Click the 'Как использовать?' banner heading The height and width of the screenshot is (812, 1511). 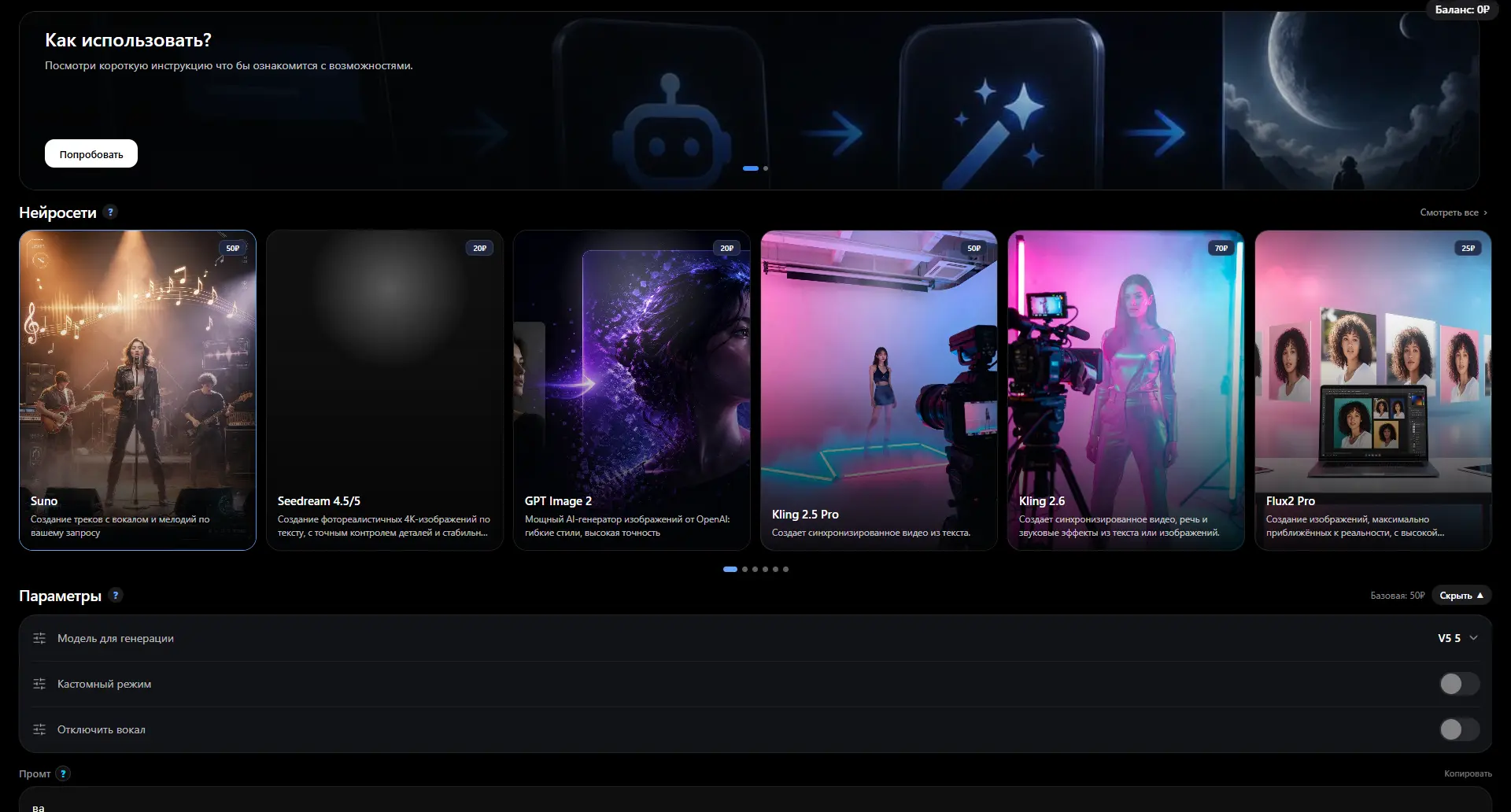point(128,40)
